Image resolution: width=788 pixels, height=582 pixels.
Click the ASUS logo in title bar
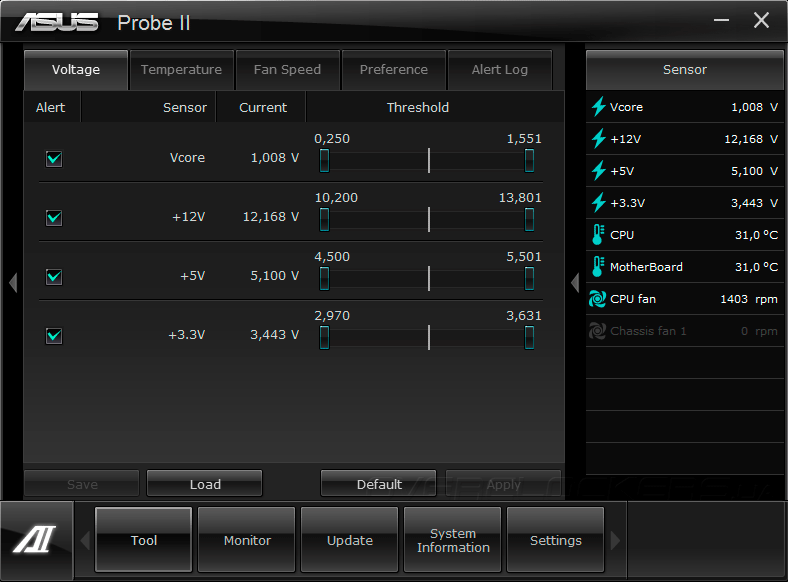[x=57, y=23]
